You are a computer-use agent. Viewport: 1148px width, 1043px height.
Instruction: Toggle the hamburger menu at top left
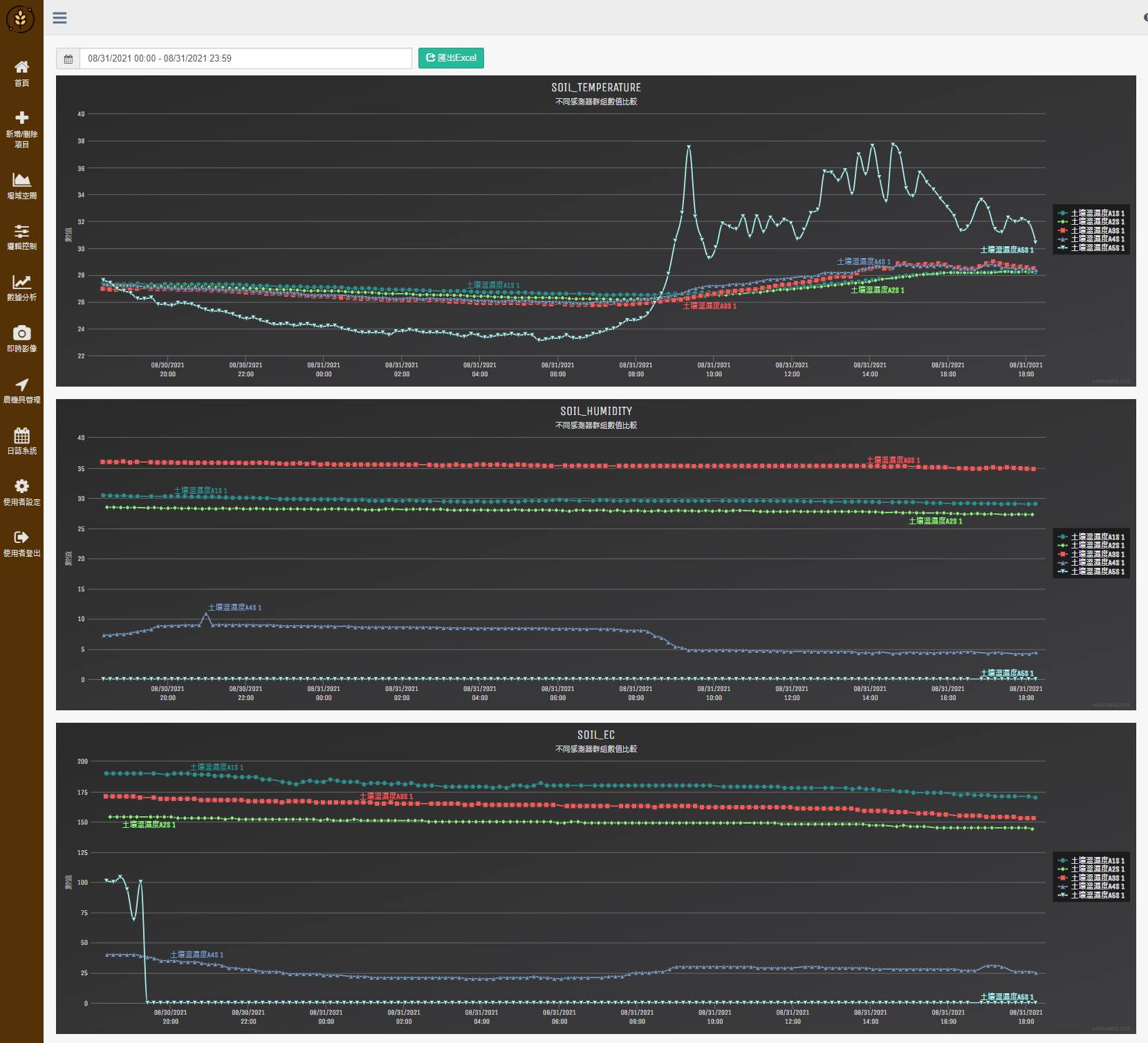coord(60,18)
